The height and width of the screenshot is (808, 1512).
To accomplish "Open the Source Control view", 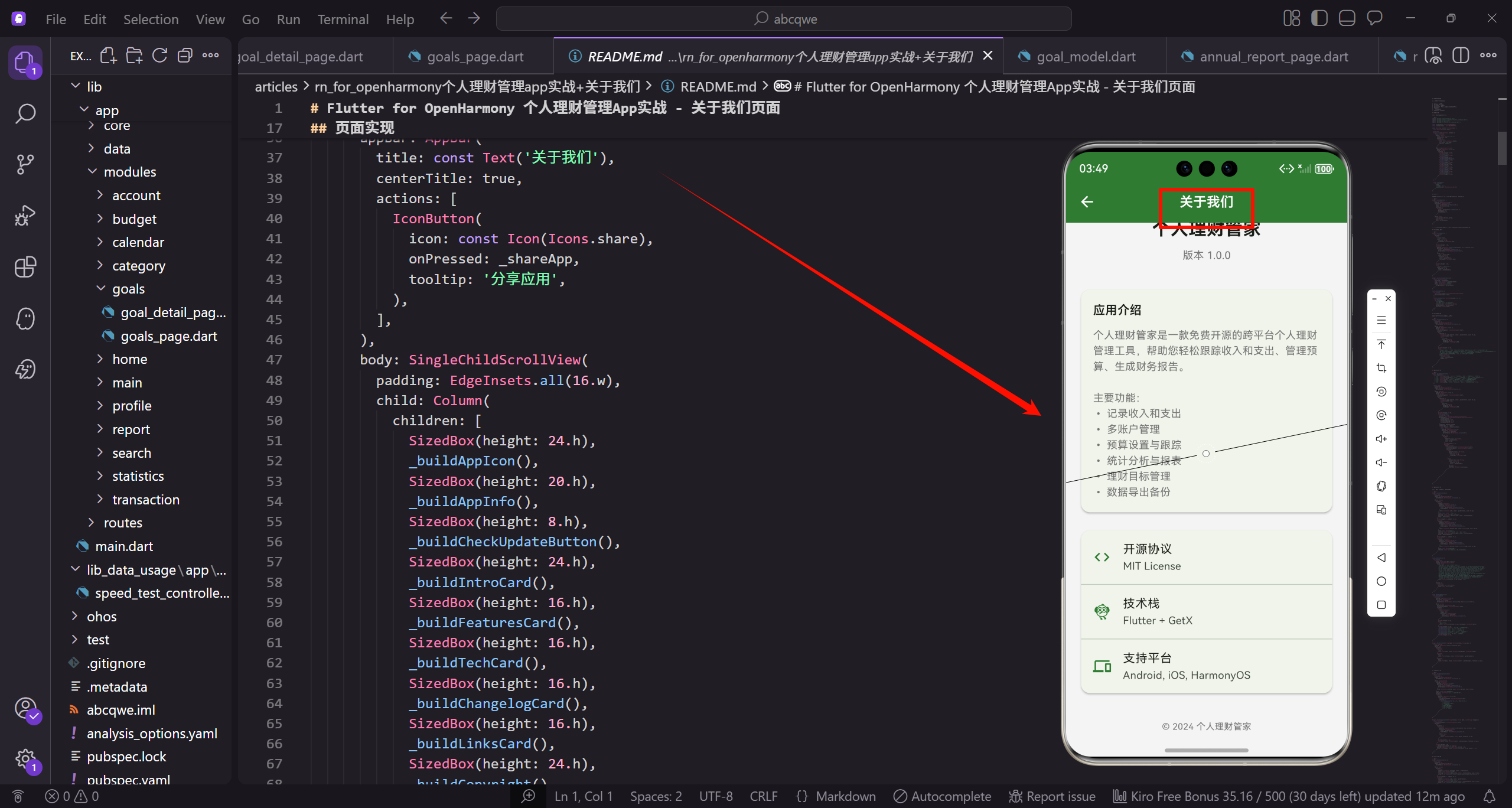I will point(25,164).
